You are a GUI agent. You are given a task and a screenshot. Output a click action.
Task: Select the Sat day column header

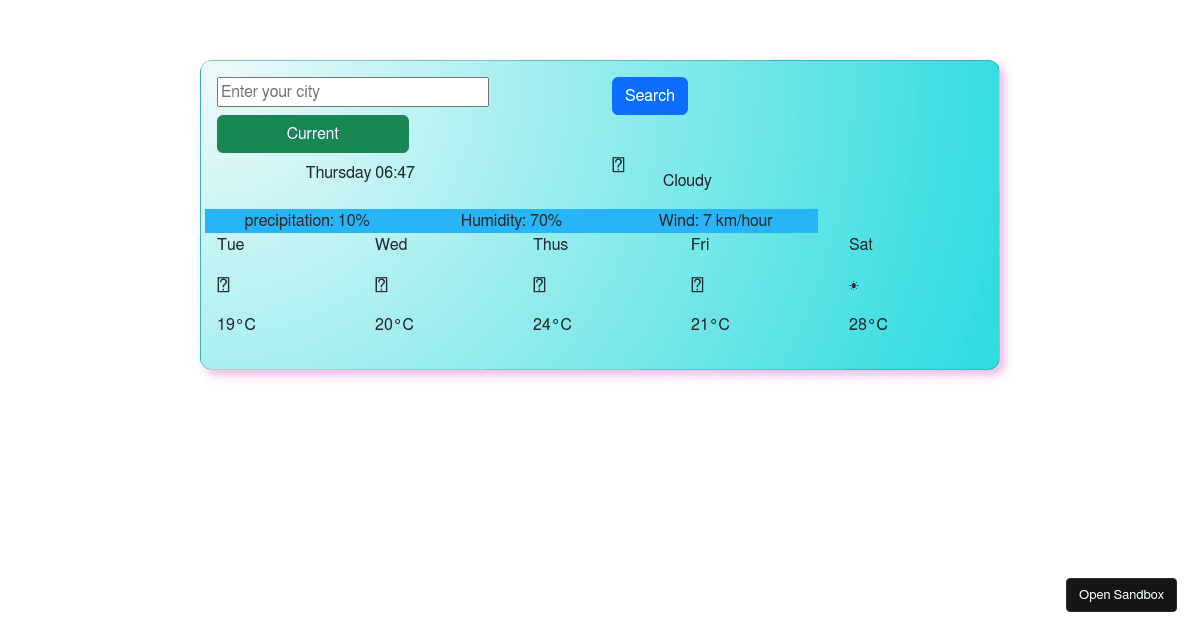(861, 244)
